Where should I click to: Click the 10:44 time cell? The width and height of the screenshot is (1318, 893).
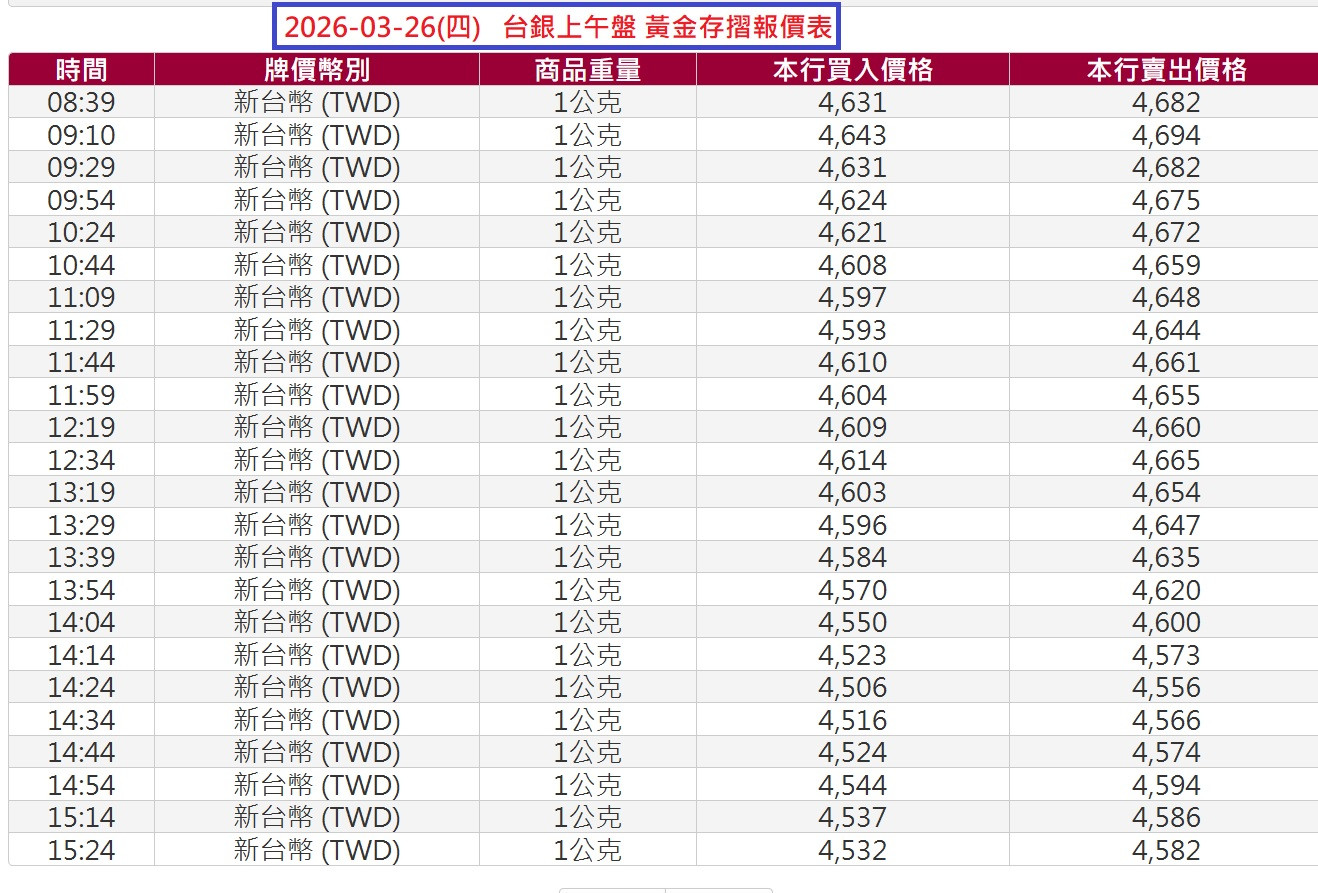[81, 265]
